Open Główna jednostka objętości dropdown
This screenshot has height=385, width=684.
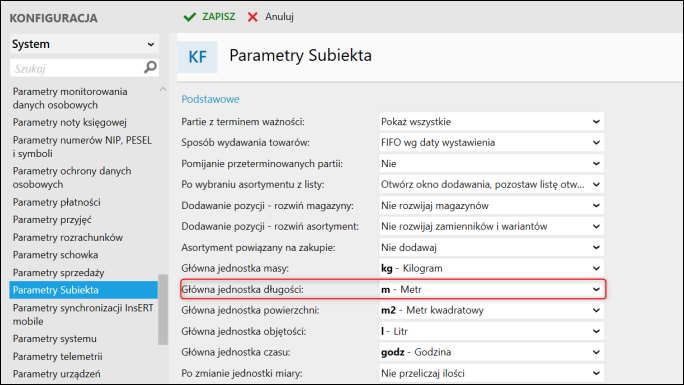point(491,331)
